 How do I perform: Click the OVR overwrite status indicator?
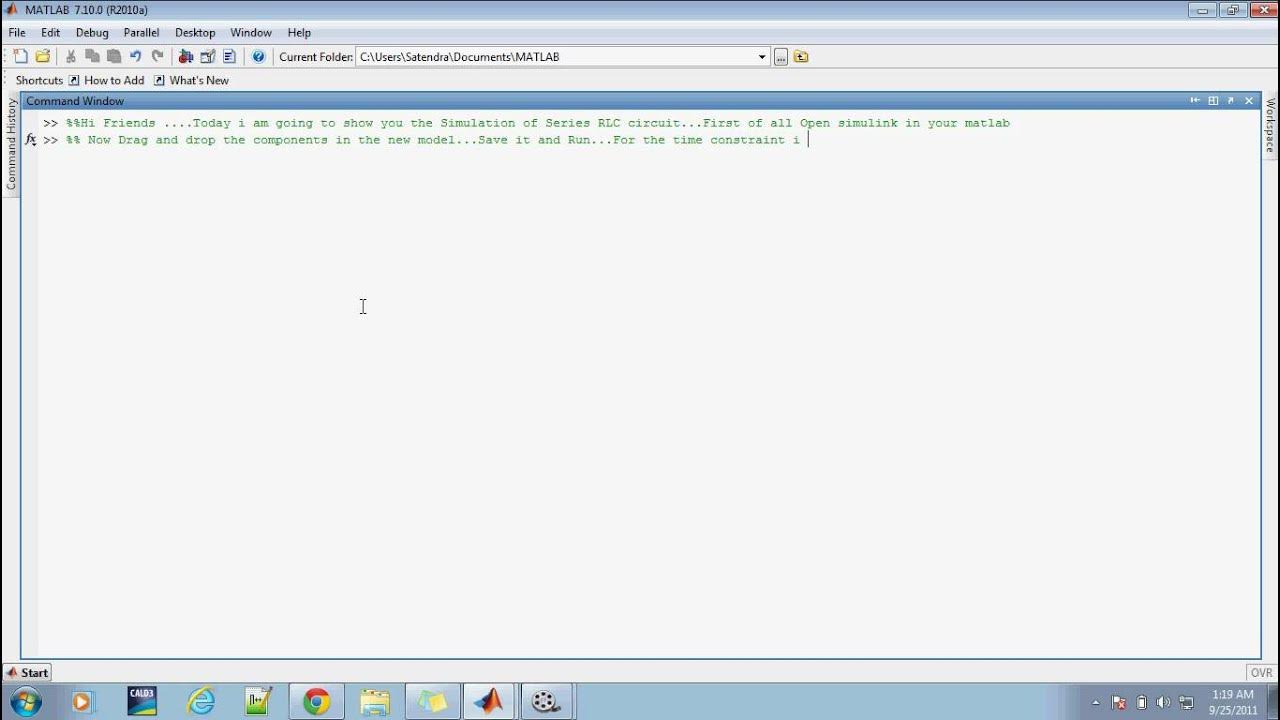[x=1261, y=673]
